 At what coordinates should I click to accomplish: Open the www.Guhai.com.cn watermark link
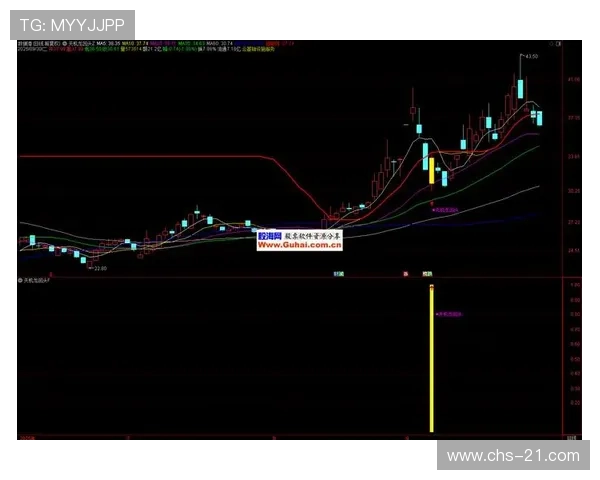pos(299,245)
